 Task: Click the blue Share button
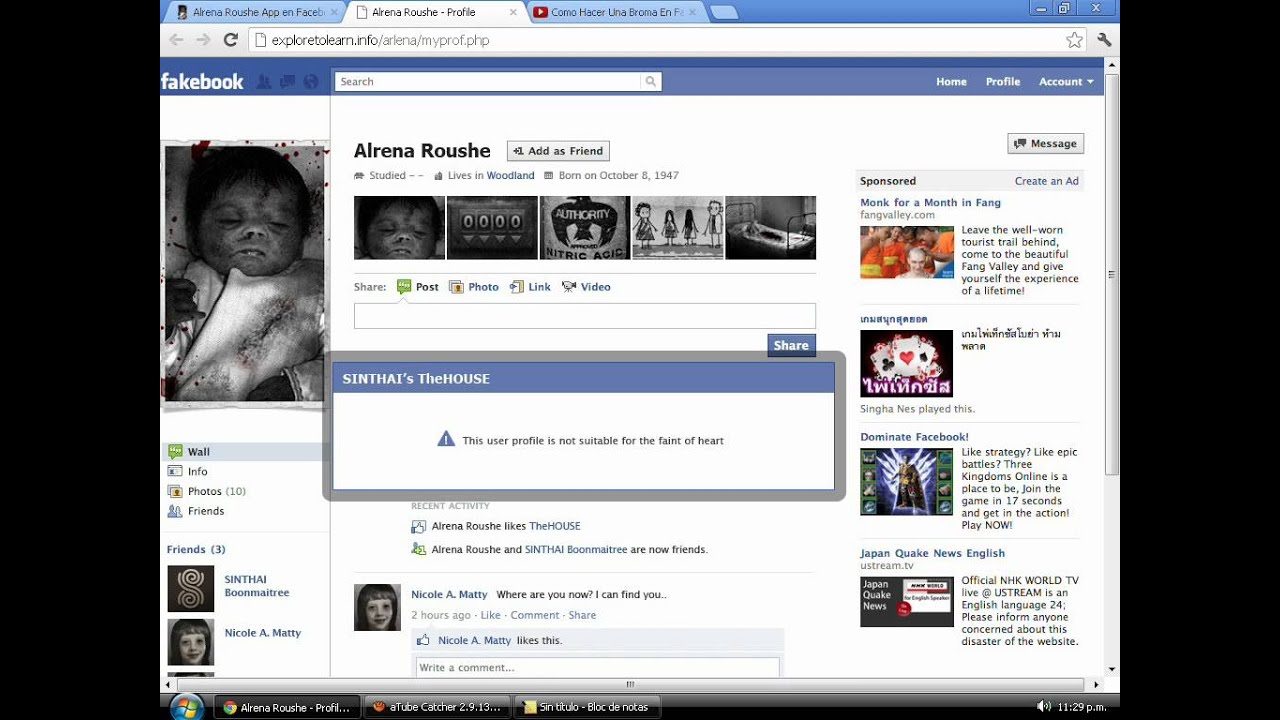pos(791,345)
